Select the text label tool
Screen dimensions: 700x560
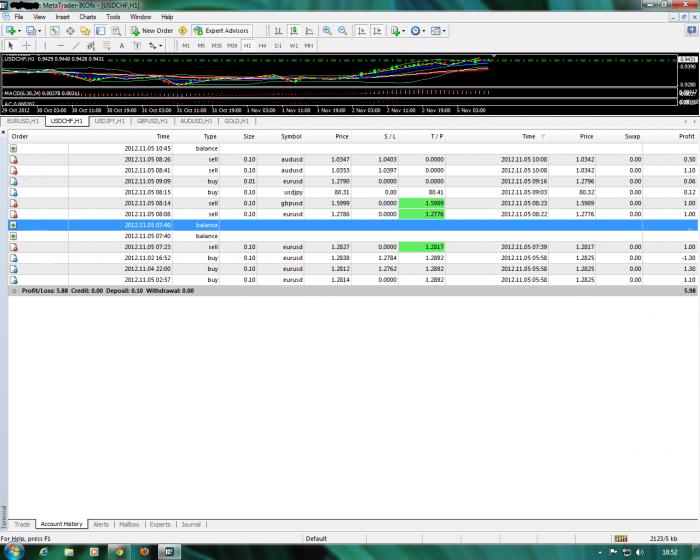pyautogui.click(x=137, y=46)
